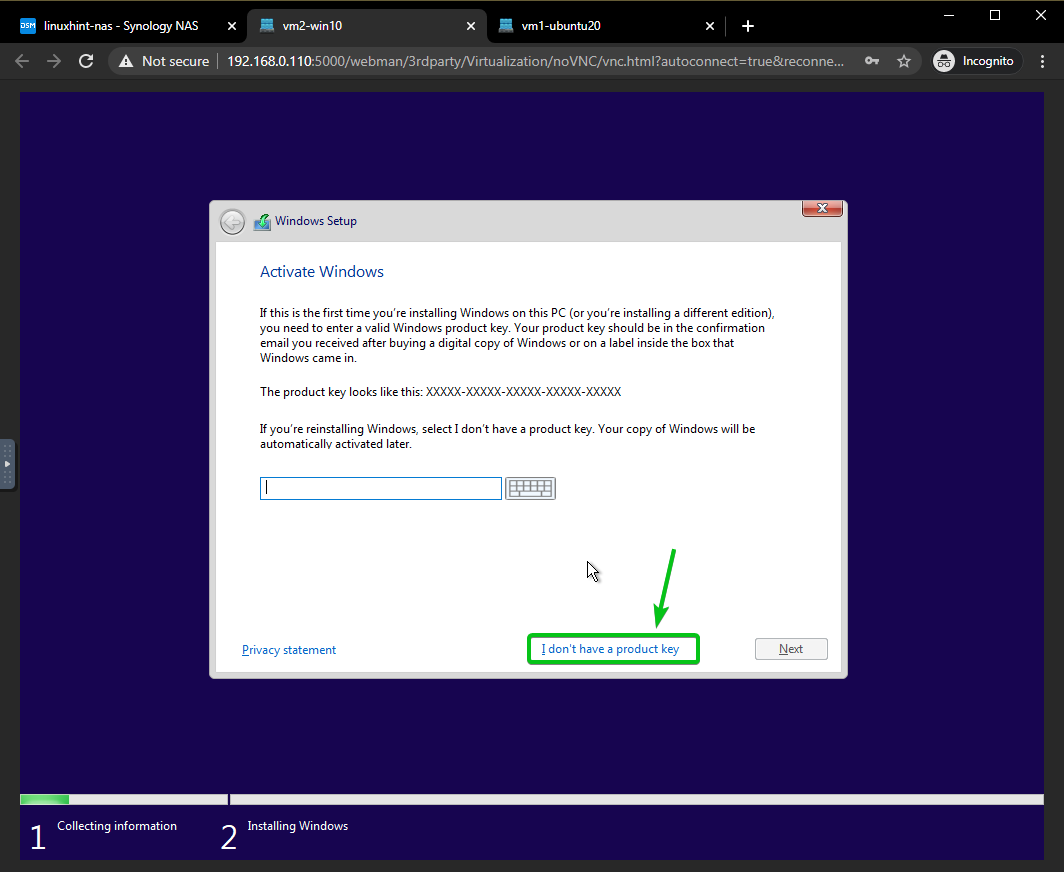Open a new browser tab

tap(747, 26)
